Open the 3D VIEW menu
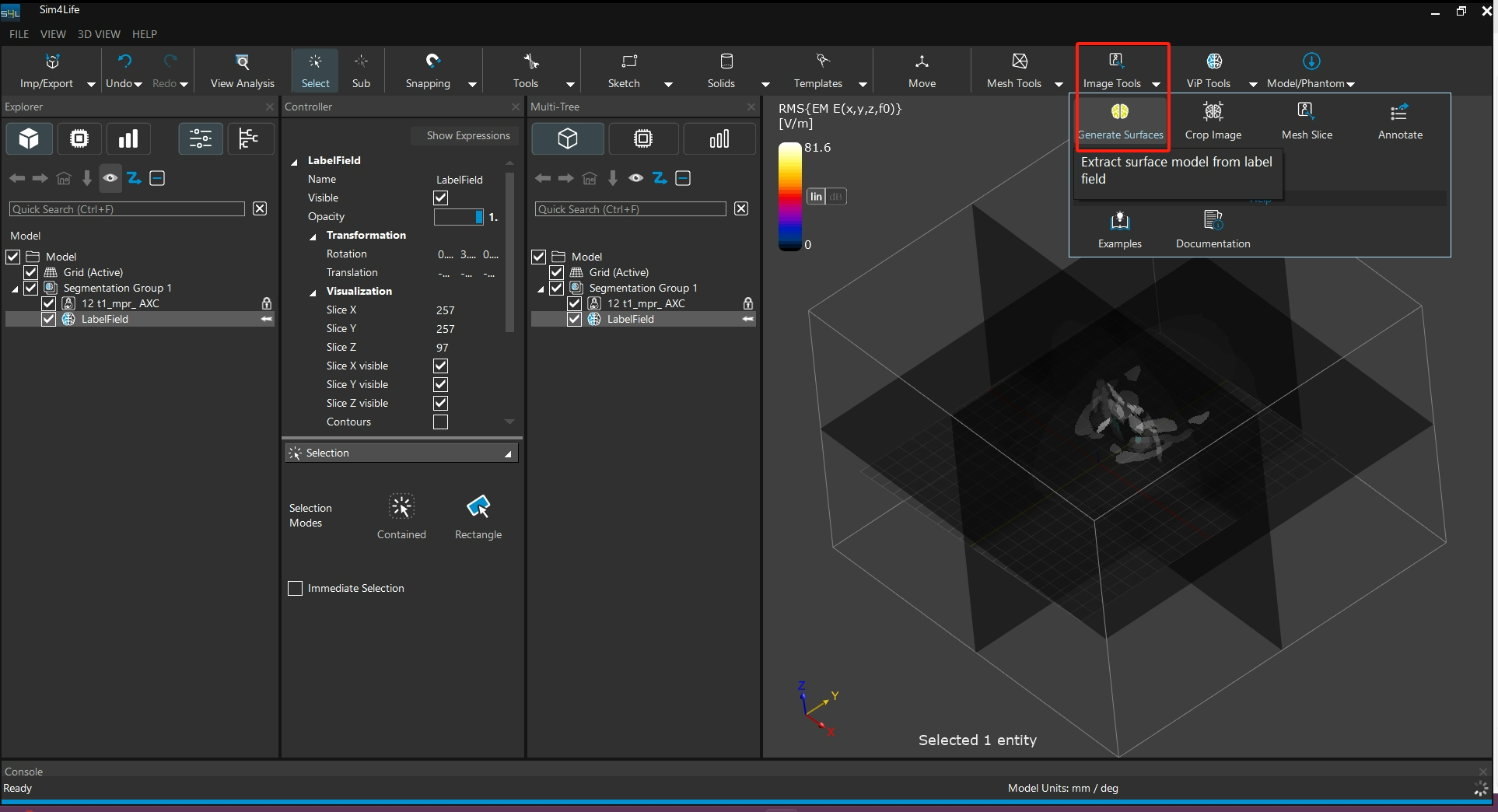 click(x=99, y=34)
